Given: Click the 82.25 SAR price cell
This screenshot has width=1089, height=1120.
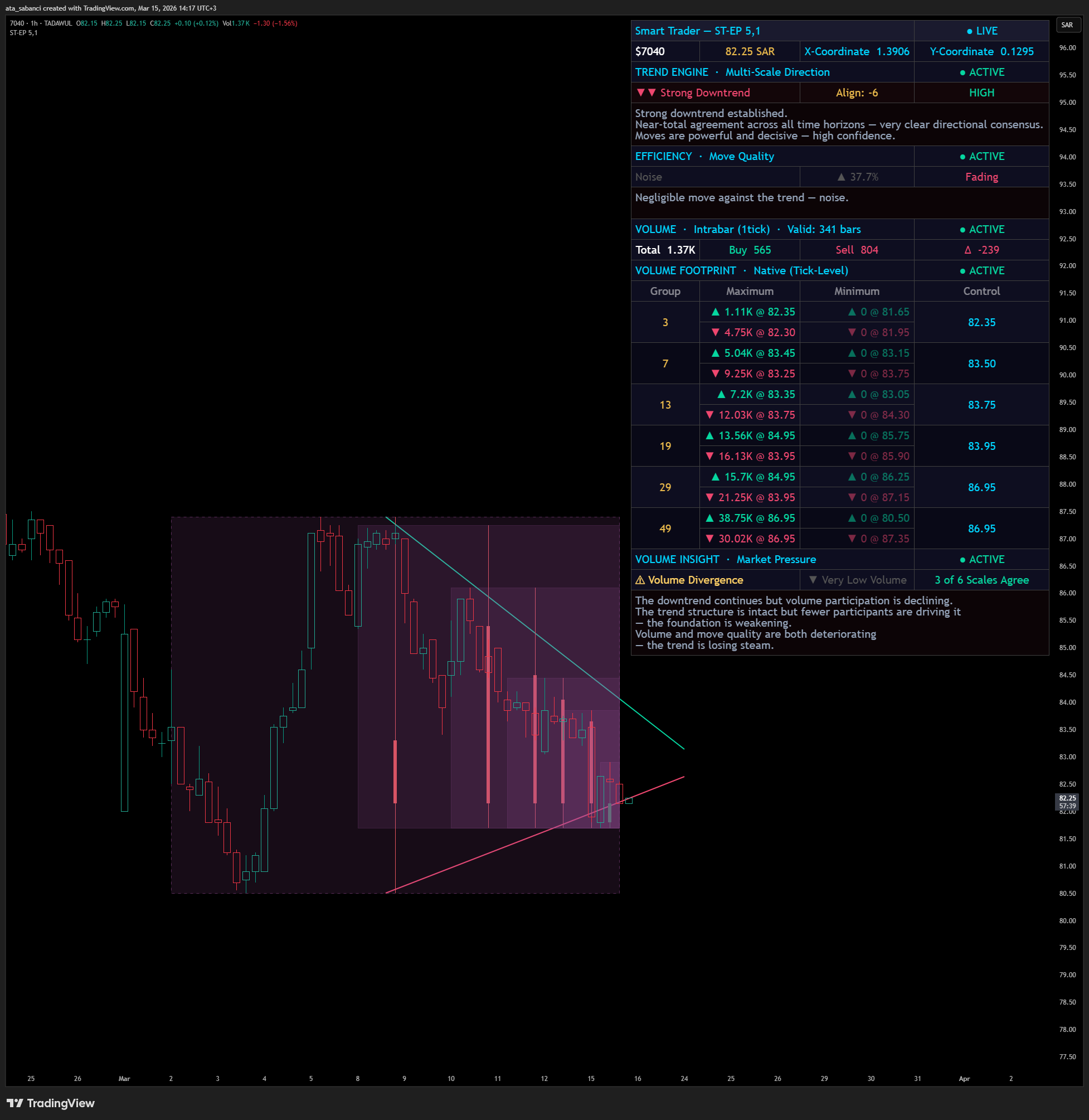Looking at the screenshot, I should point(750,51).
